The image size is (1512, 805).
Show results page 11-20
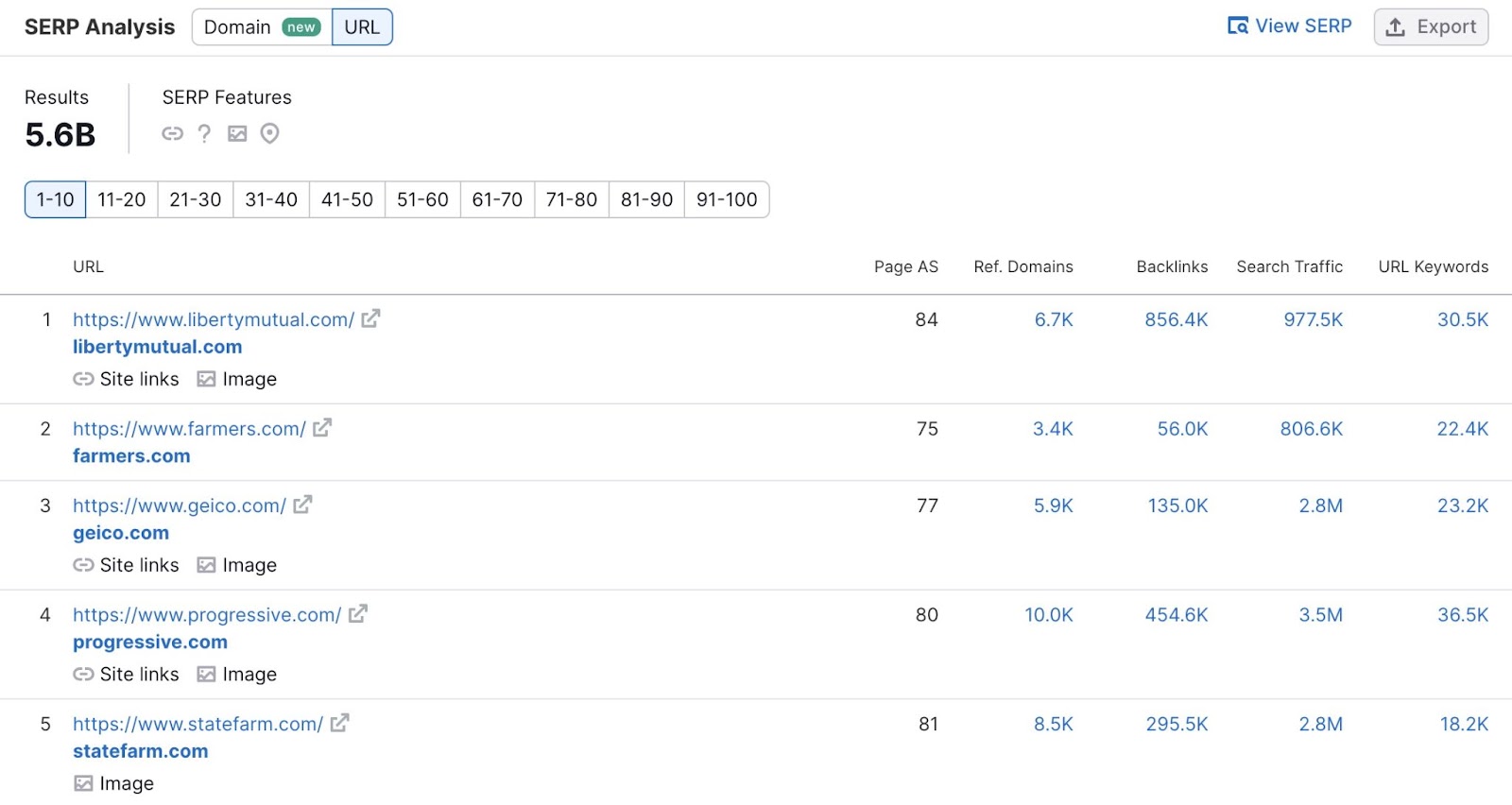[122, 199]
